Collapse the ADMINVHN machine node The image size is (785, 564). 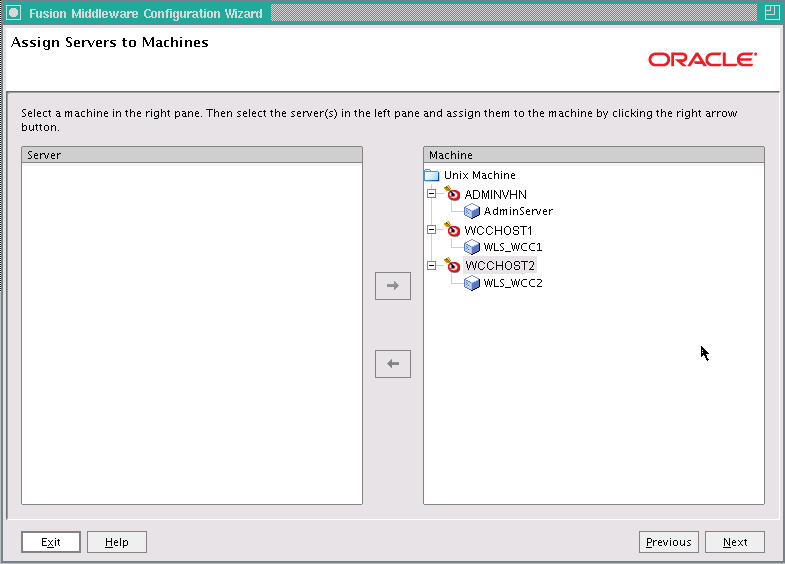point(431,194)
